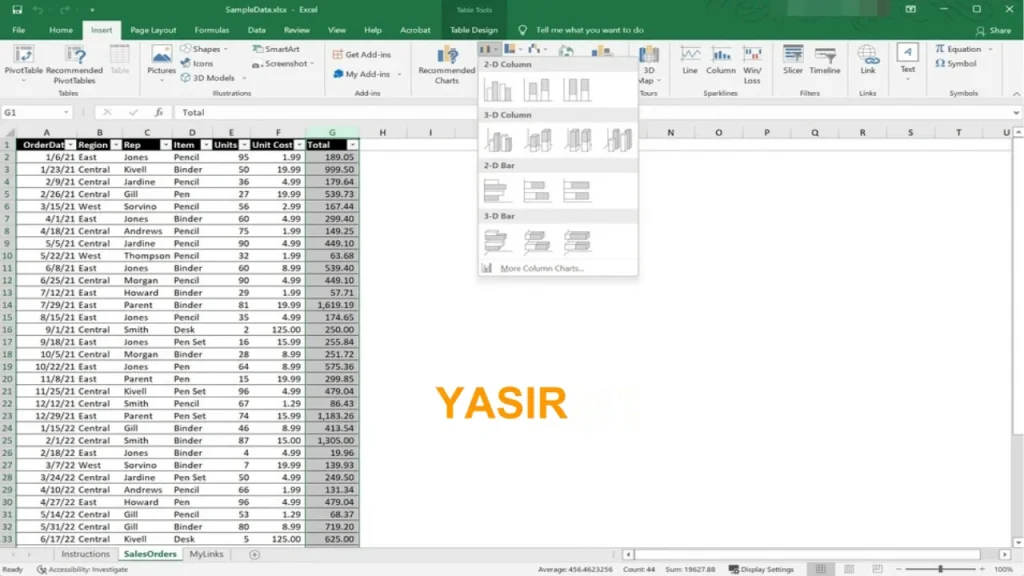Select the 3-D Stacked Bar chart
This screenshot has height=576, width=1024.
pos(537,241)
